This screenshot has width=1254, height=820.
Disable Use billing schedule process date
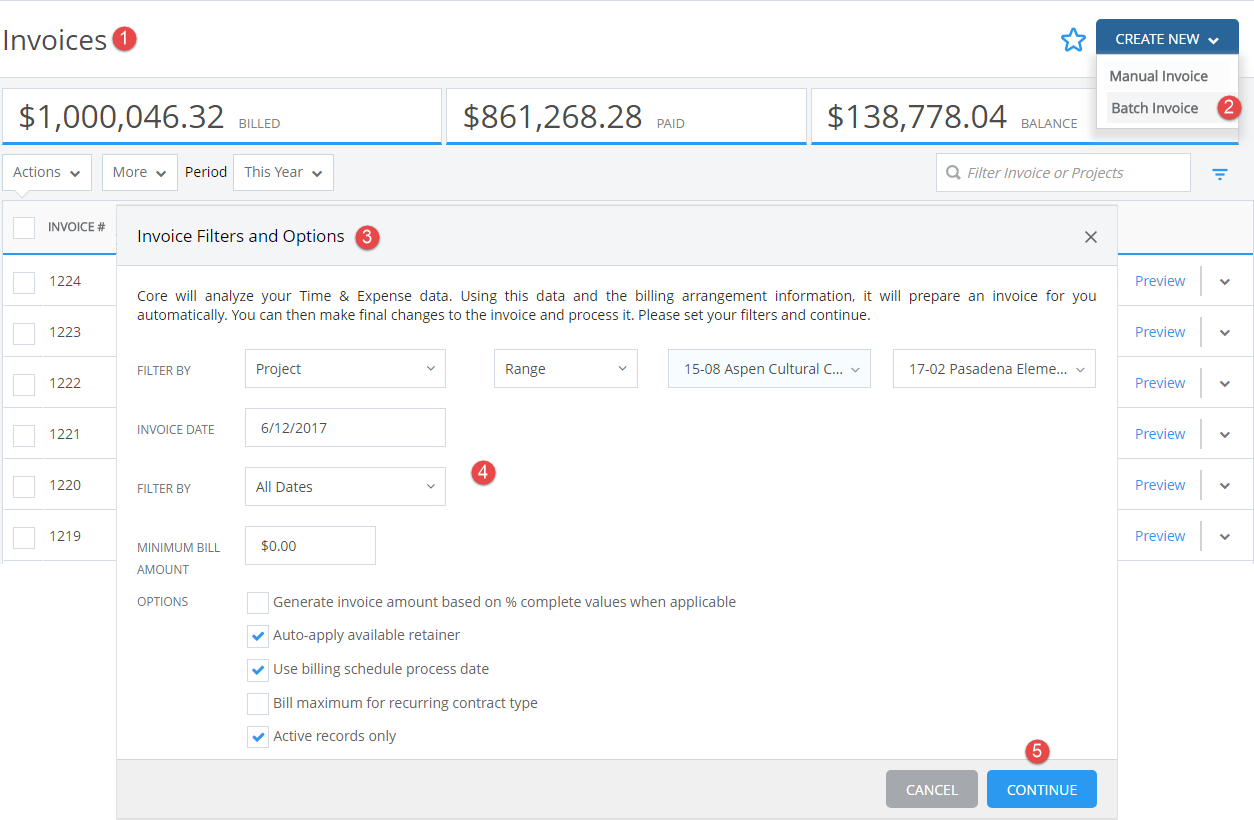257,669
